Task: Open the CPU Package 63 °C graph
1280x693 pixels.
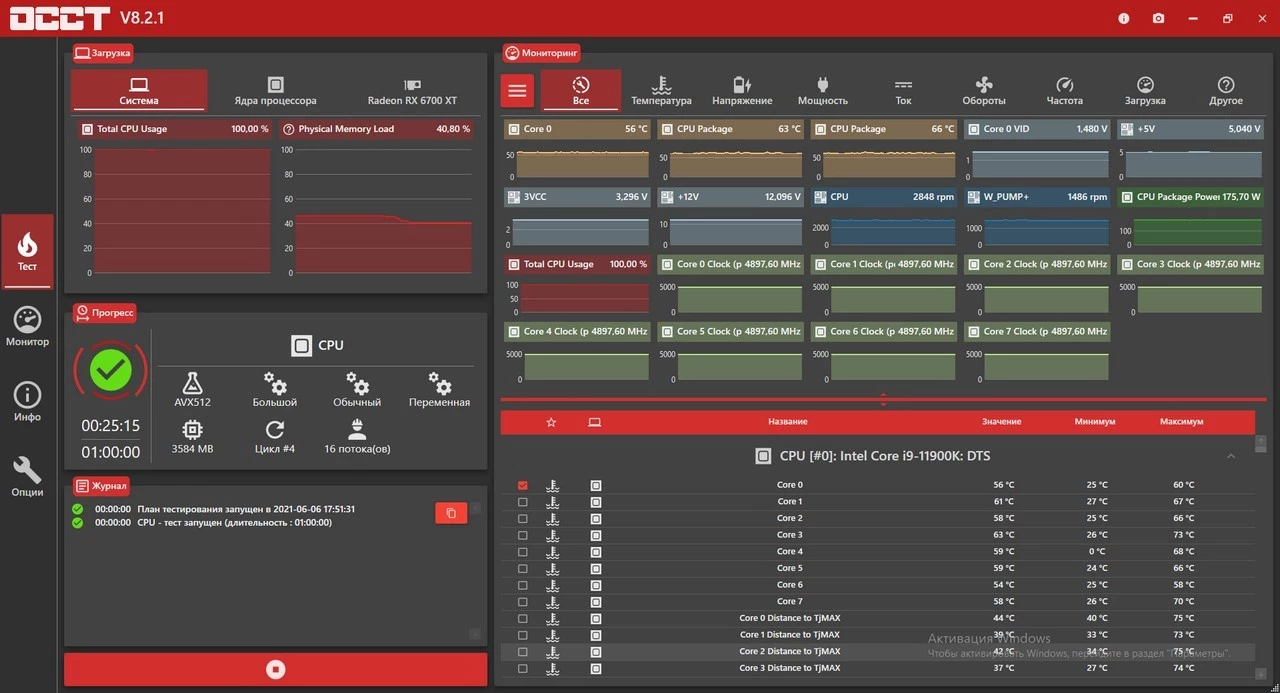Action: click(x=730, y=151)
